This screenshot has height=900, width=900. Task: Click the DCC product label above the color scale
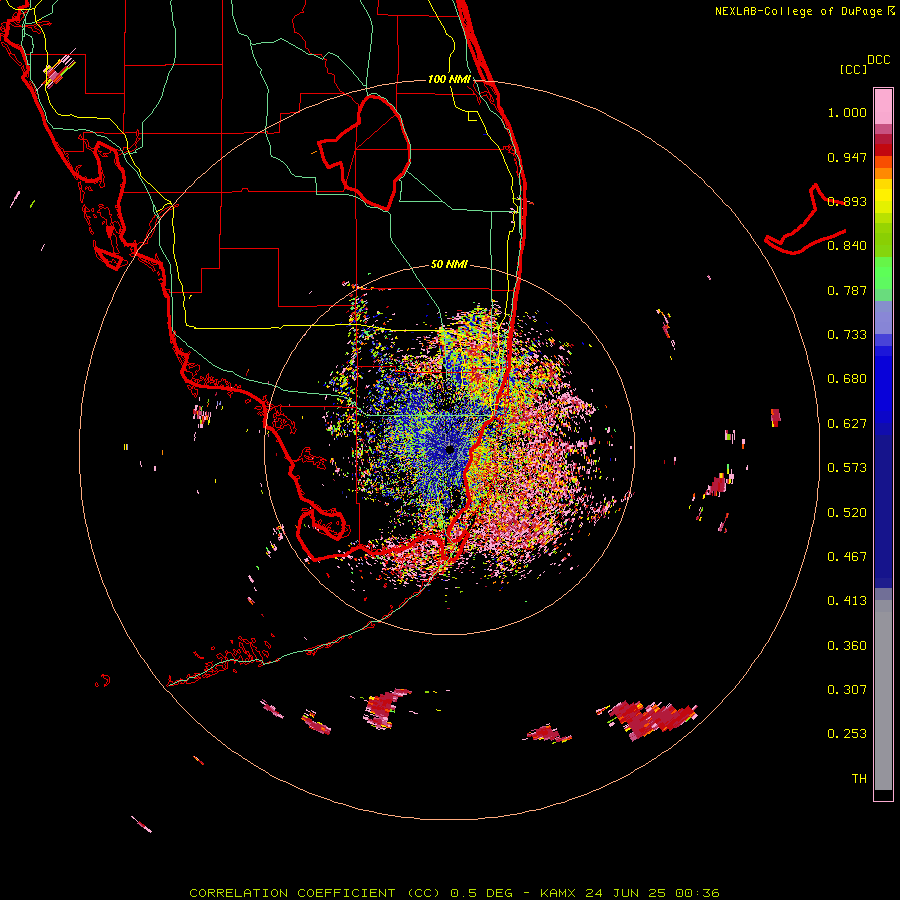click(878, 60)
